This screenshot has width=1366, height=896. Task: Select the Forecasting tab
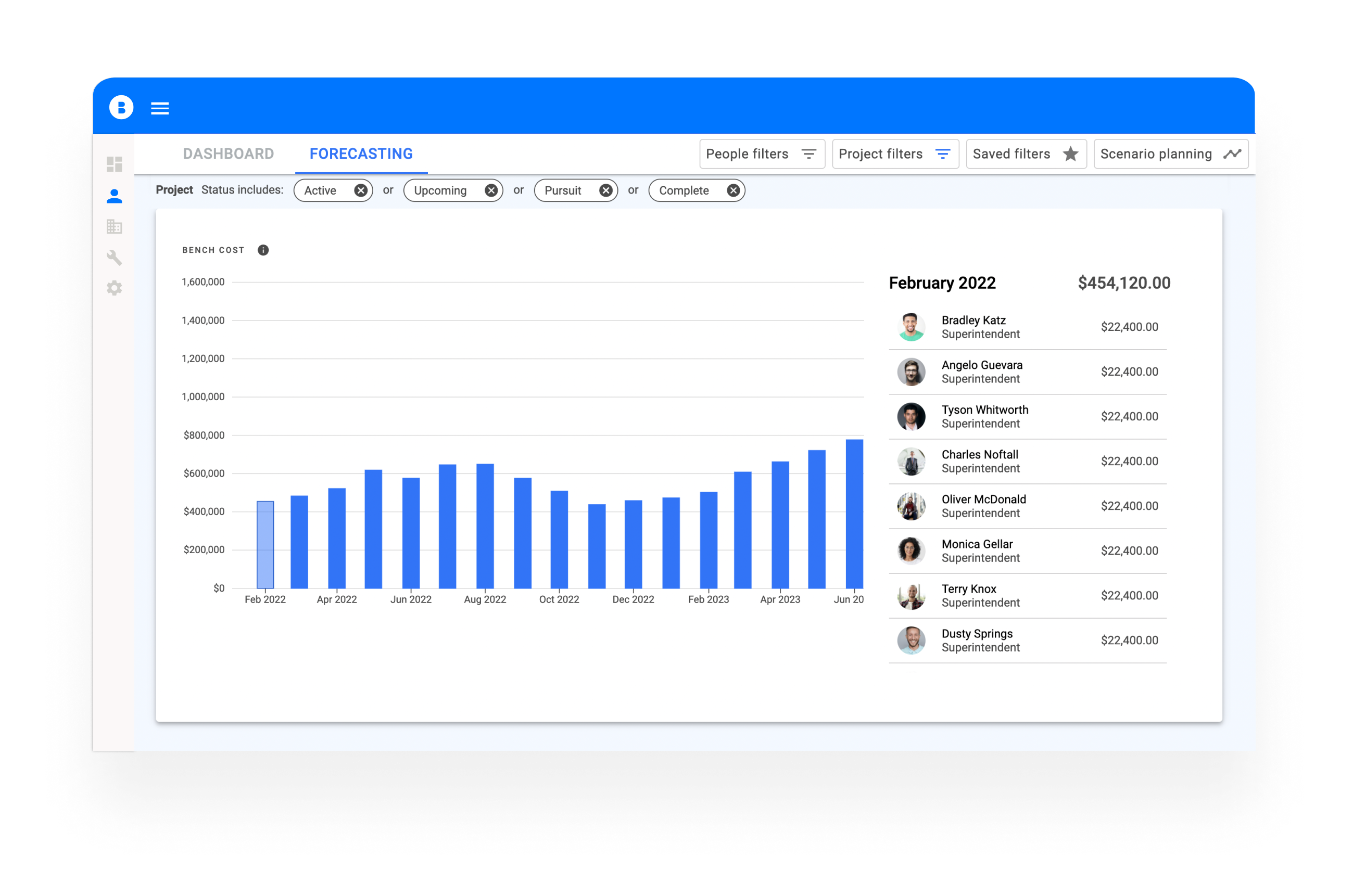[x=361, y=153]
